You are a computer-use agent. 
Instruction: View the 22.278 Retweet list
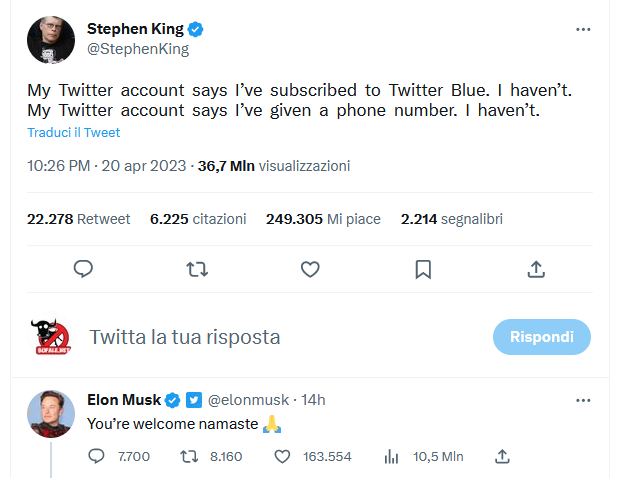[x=79, y=219]
